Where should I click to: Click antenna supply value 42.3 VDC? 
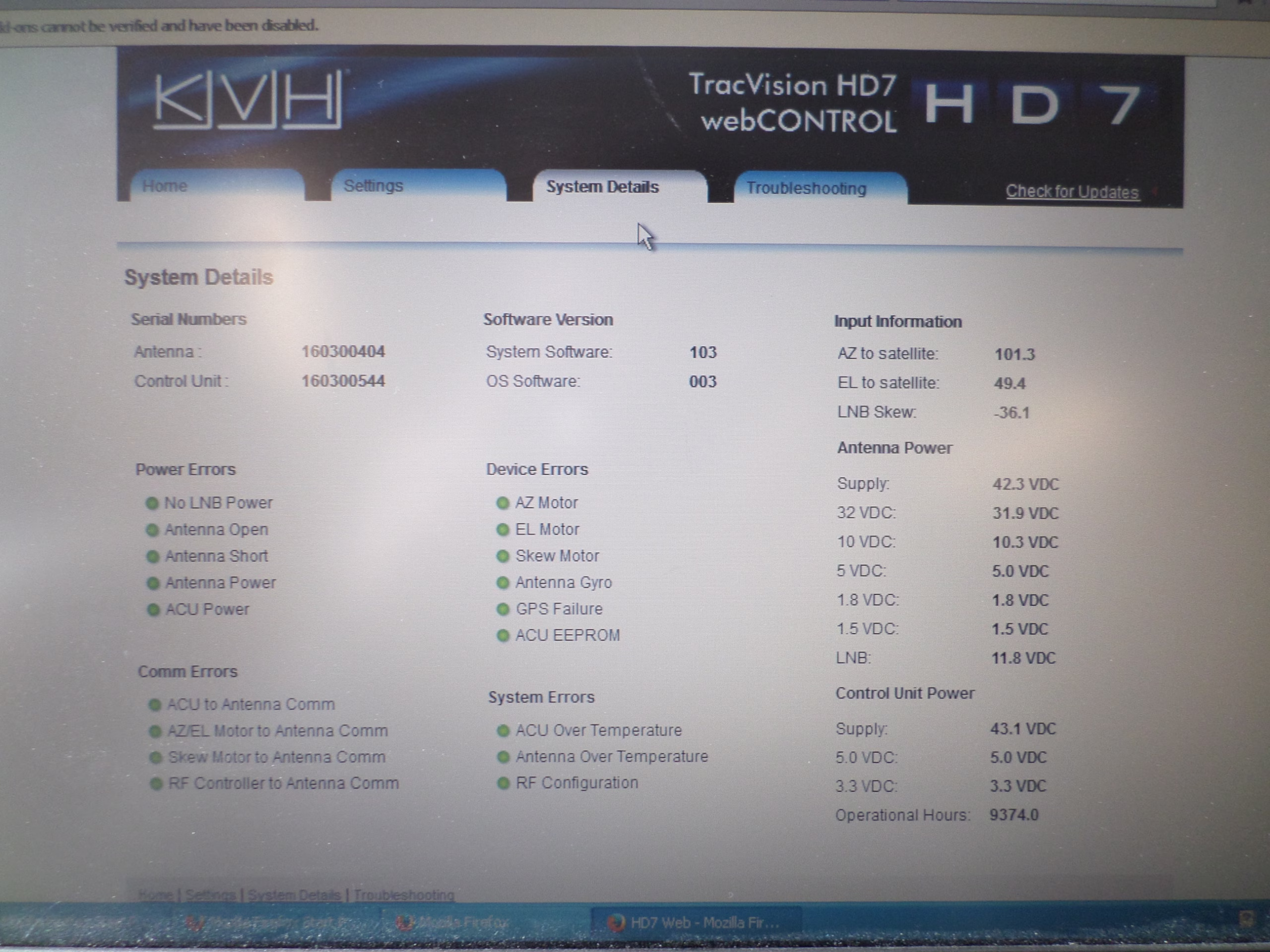[1025, 484]
